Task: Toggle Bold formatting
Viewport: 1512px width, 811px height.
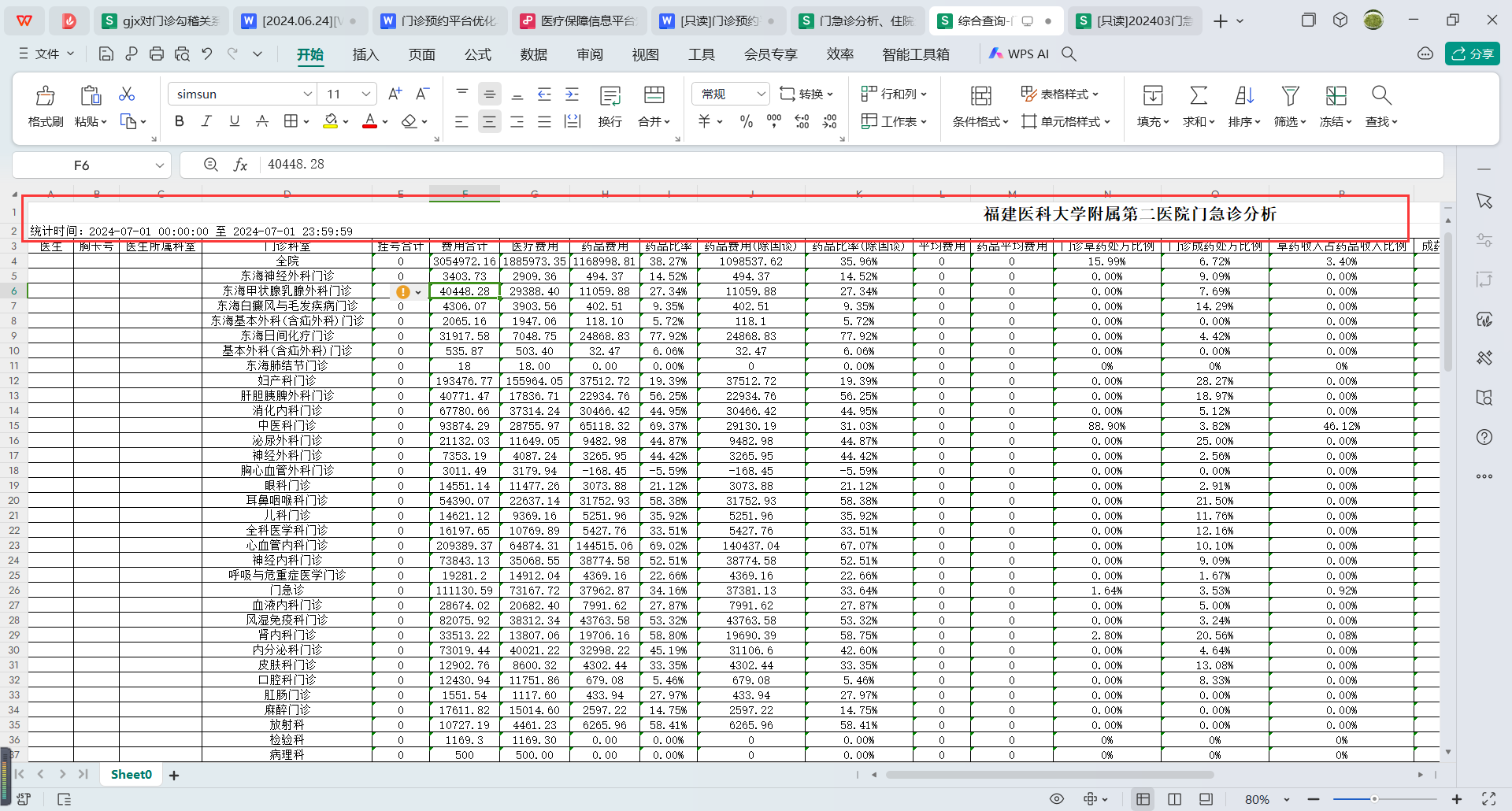Action: pyautogui.click(x=180, y=121)
